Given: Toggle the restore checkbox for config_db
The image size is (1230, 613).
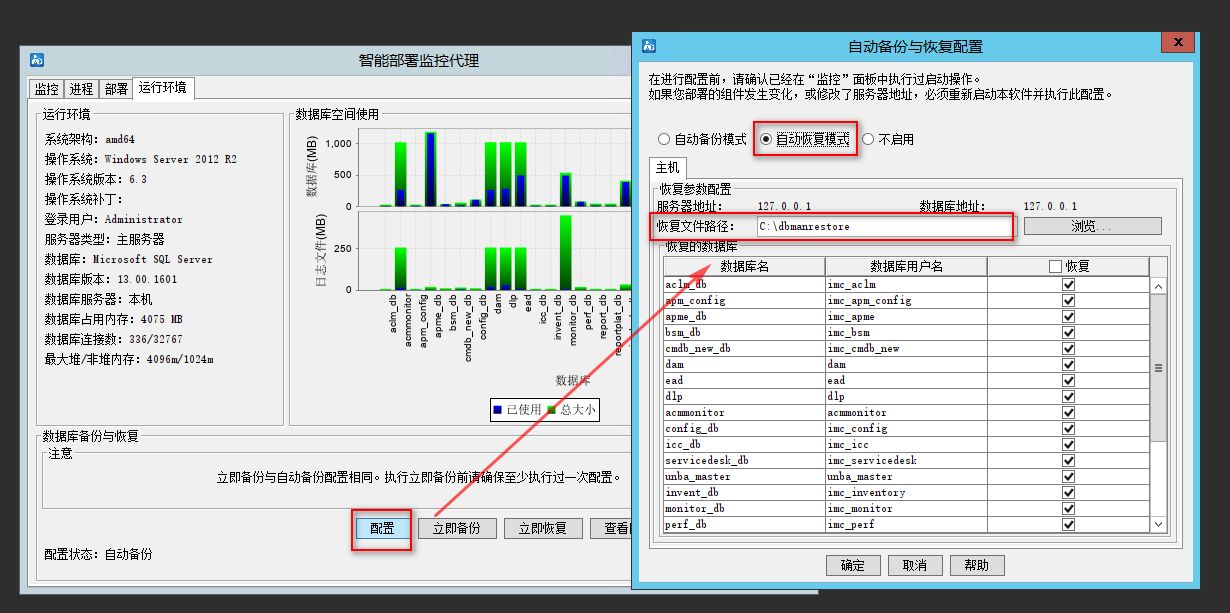Looking at the screenshot, I should click(1068, 429).
